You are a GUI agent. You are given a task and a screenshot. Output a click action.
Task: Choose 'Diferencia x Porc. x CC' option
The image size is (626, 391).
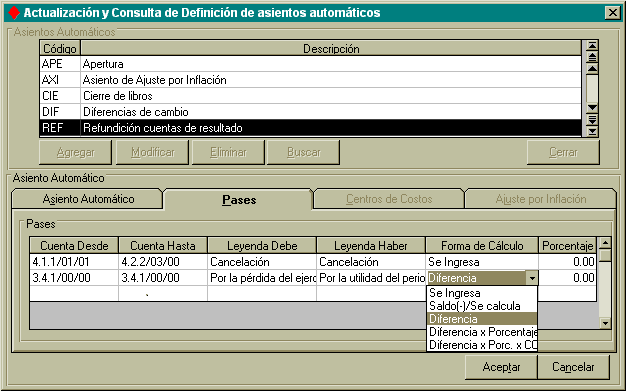tap(482, 345)
